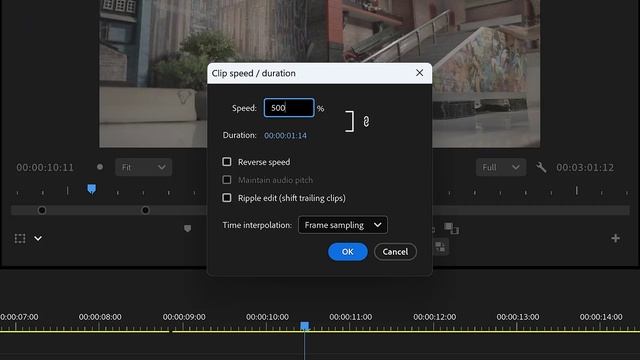The image size is (640, 360).
Task: Click the program duration 00:03:01:12
Action: 585,167
